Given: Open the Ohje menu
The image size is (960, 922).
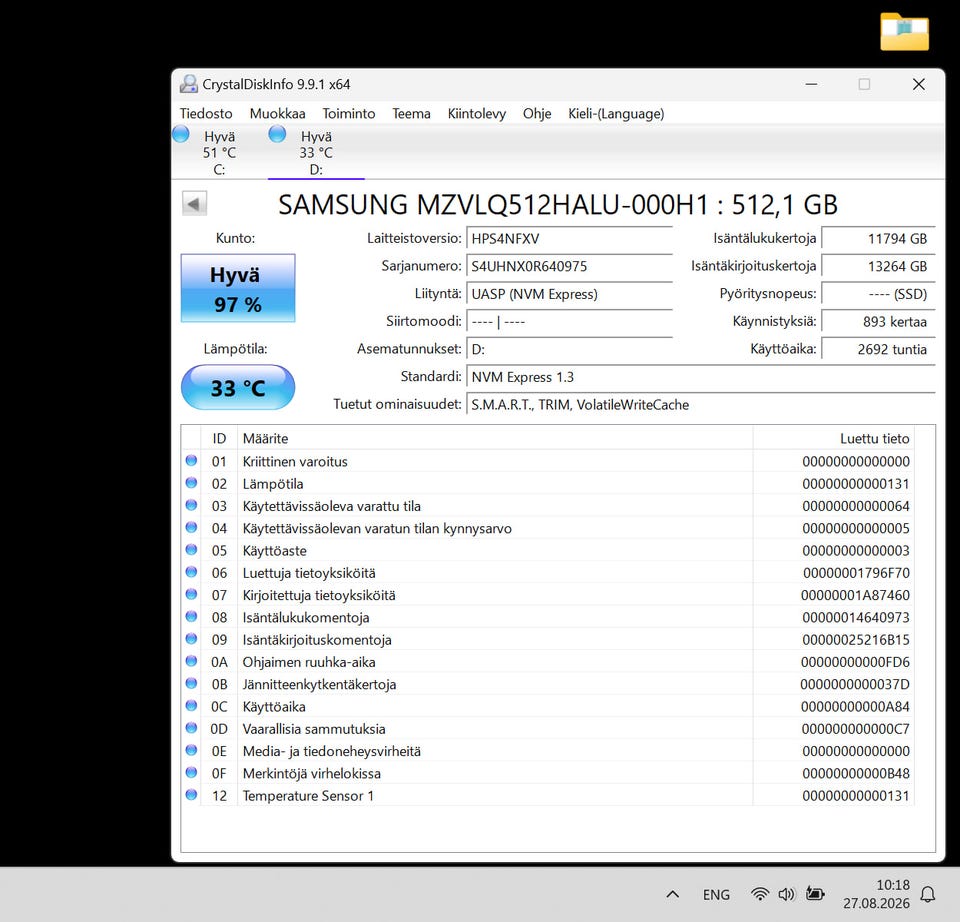Looking at the screenshot, I should 537,114.
